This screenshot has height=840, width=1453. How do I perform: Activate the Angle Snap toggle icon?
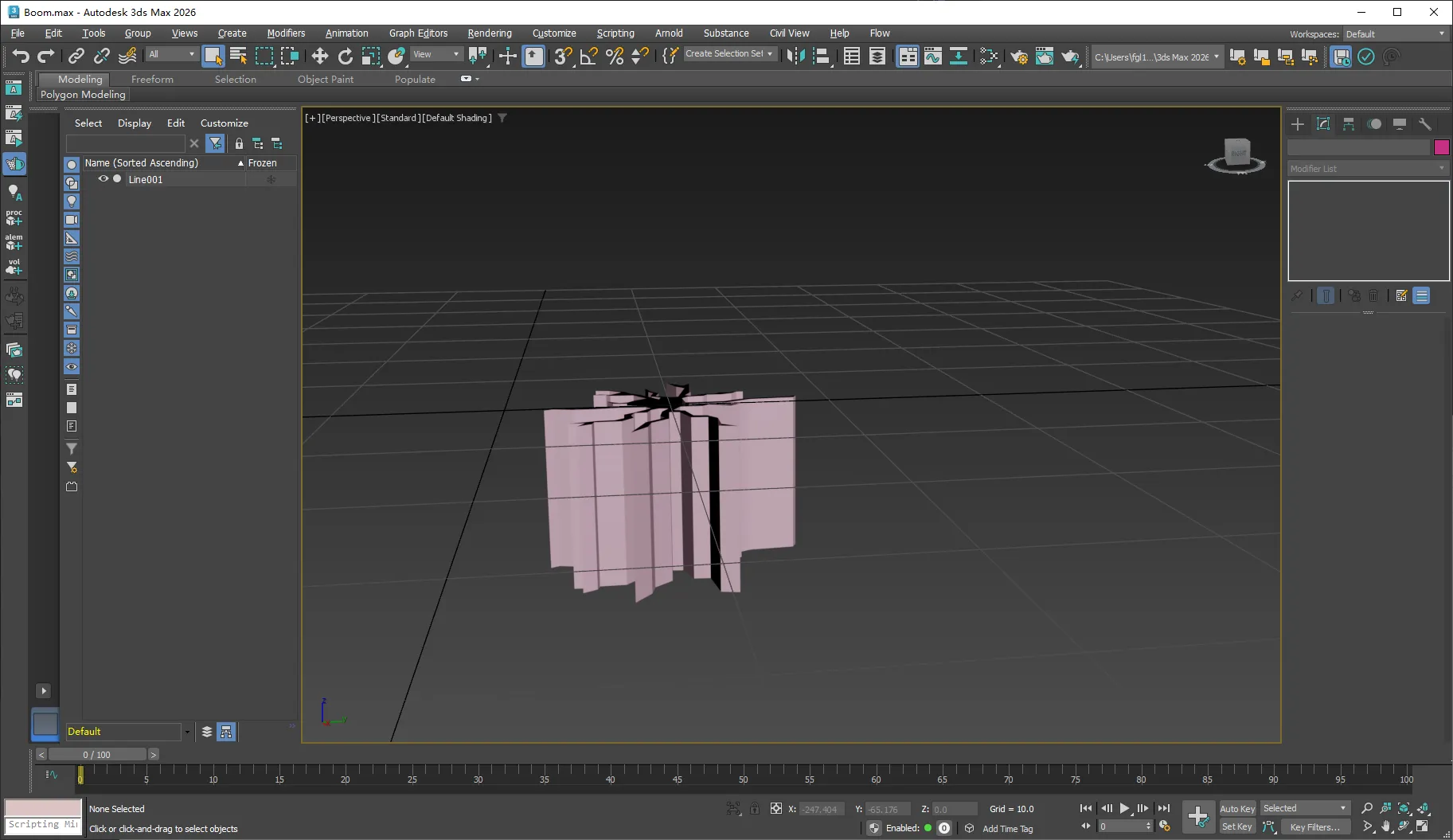[x=588, y=56]
